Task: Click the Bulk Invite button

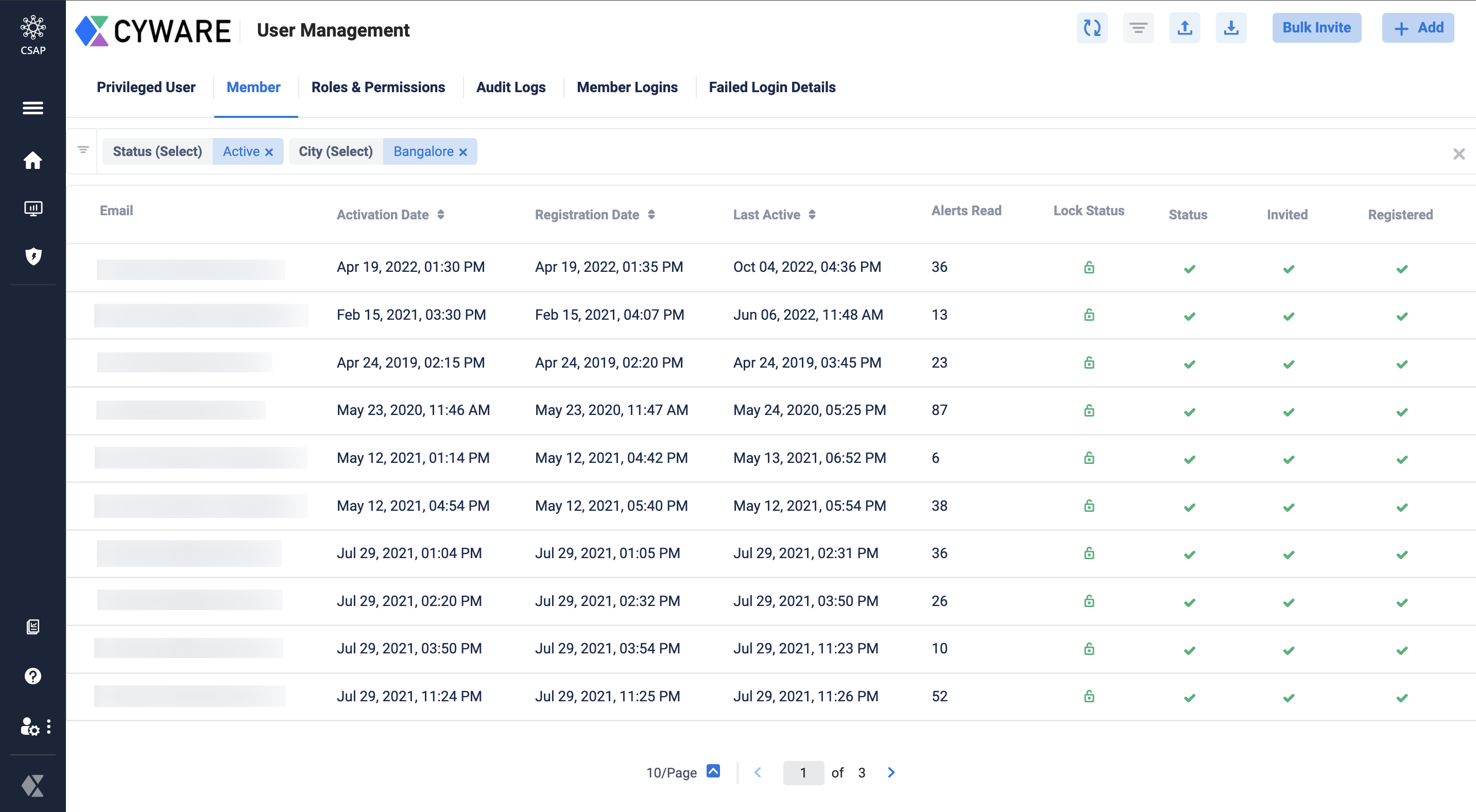Action: 1316,27
